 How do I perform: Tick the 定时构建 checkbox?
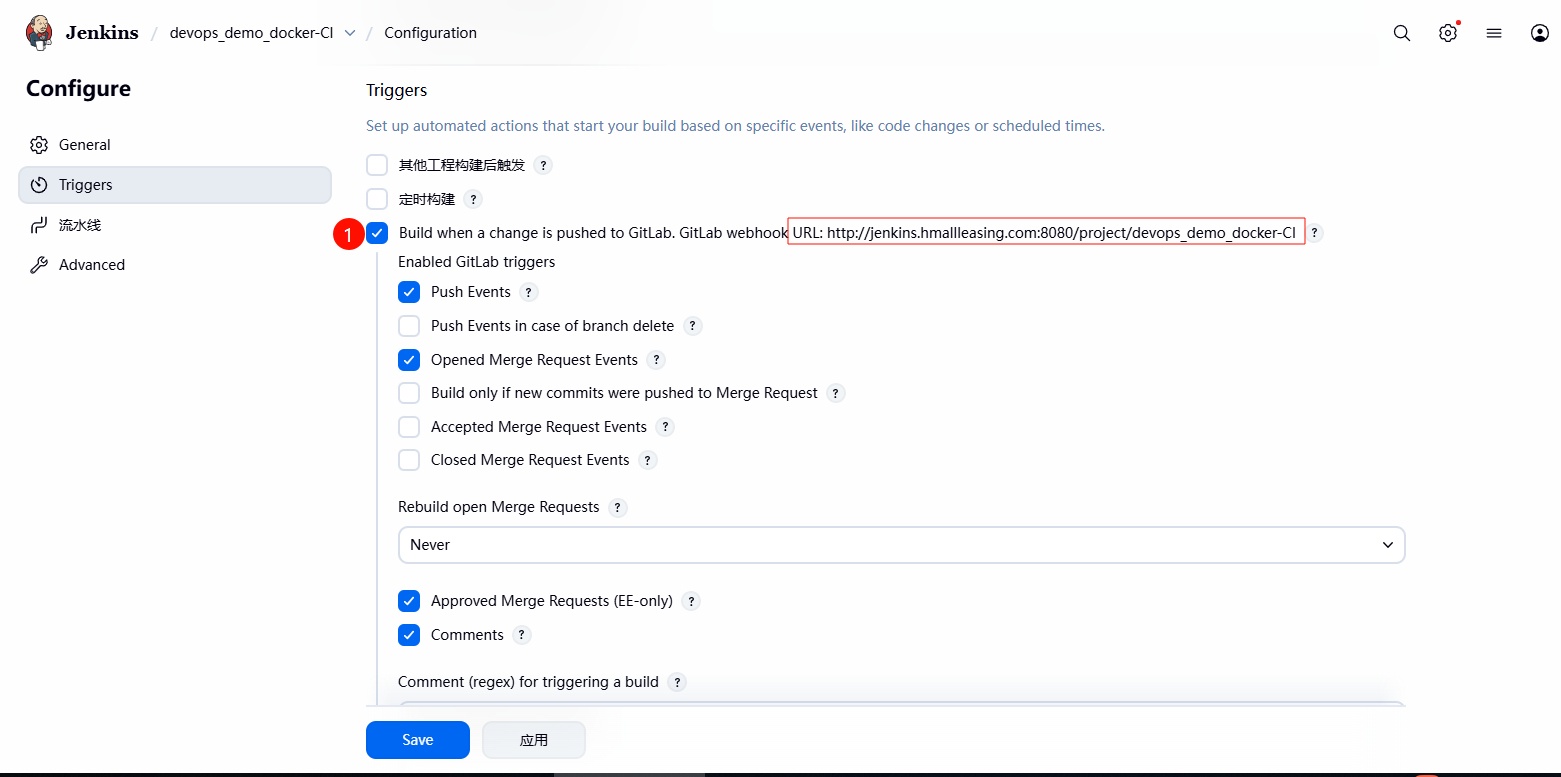click(x=377, y=199)
